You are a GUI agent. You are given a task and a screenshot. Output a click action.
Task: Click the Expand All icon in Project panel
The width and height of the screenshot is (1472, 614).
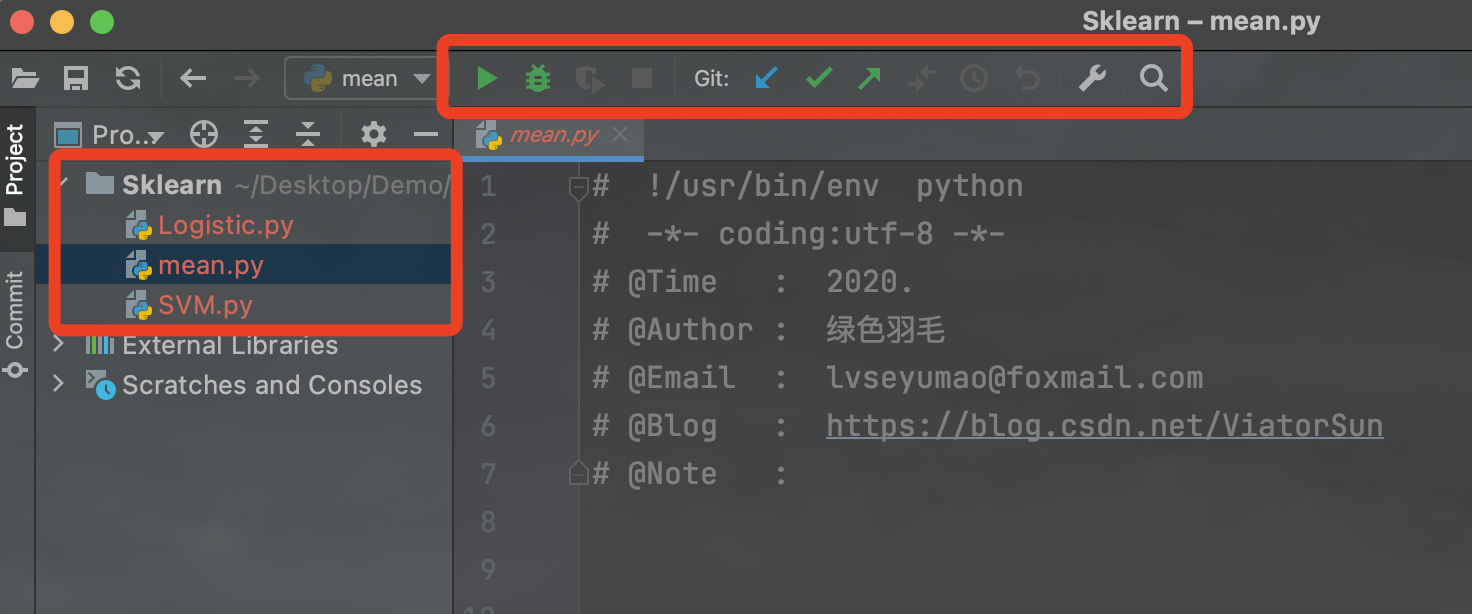point(257,134)
